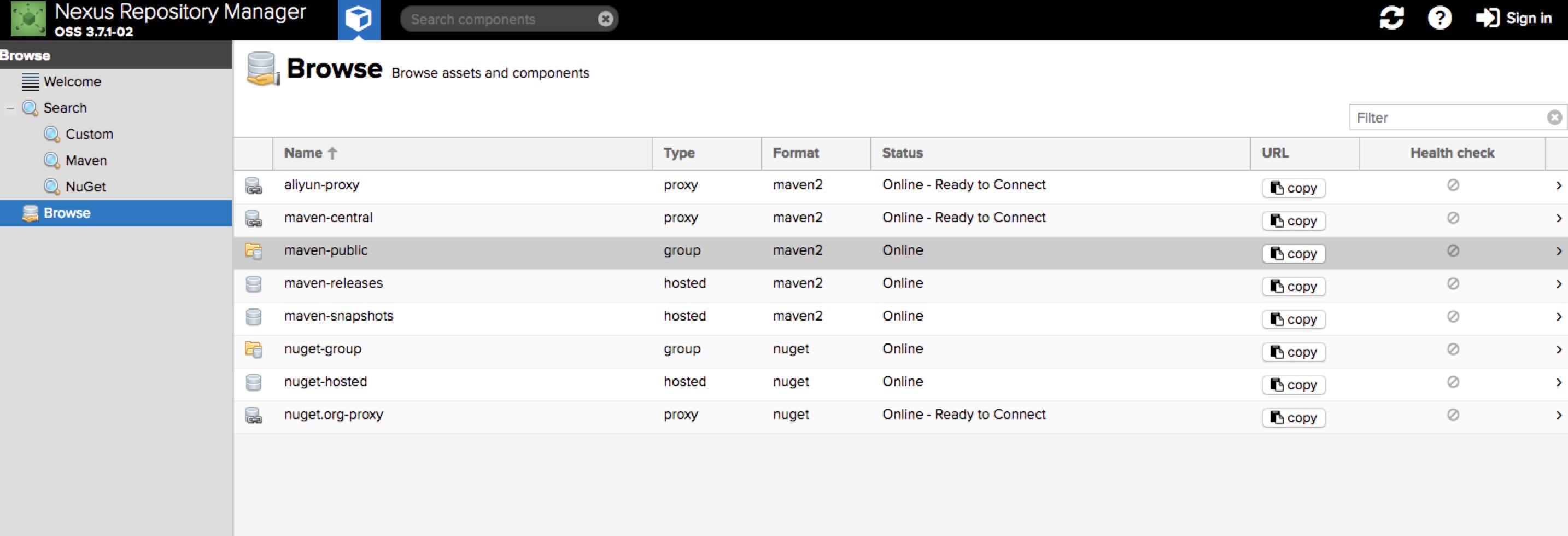The height and width of the screenshot is (536, 1568).
Task: Open maven-releases via its row chevron
Action: pyautogui.click(x=1558, y=284)
